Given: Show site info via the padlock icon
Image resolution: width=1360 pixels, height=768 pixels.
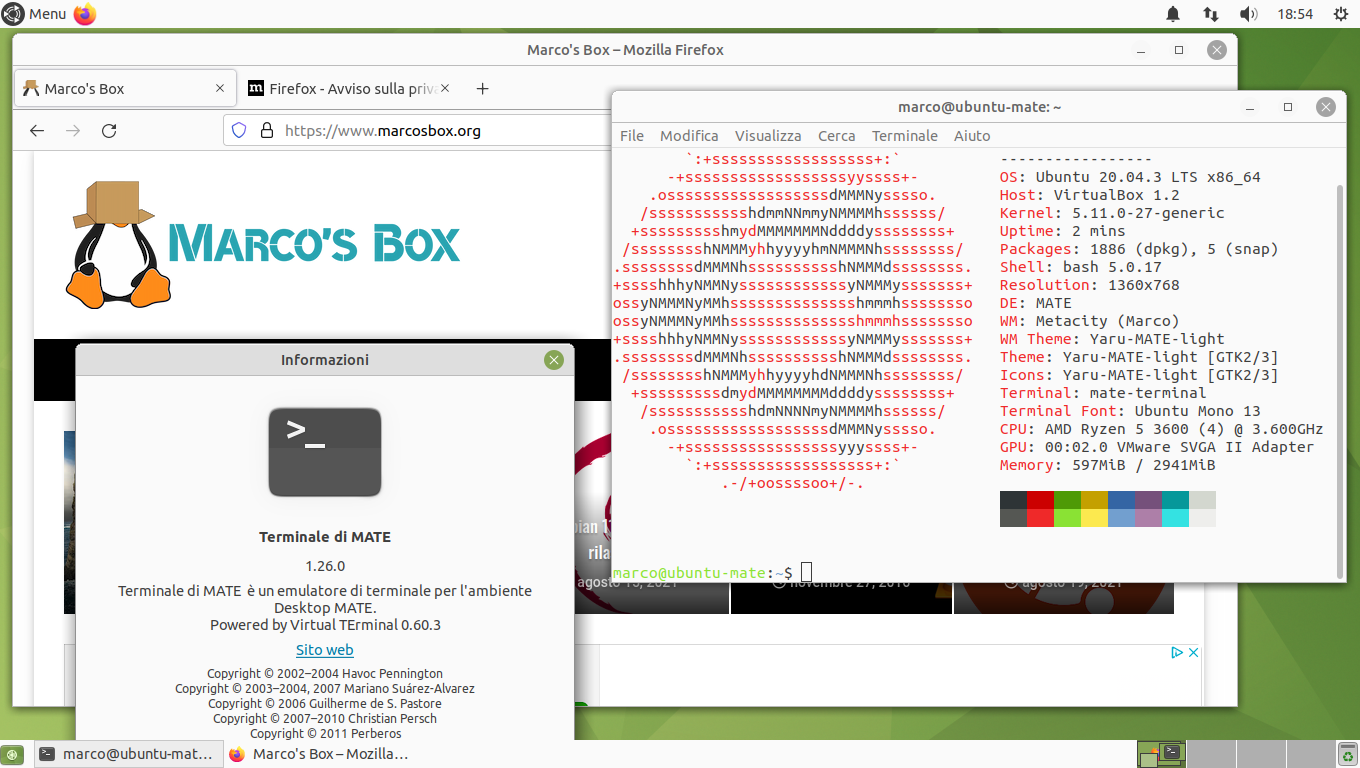Looking at the screenshot, I should pyautogui.click(x=266, y=130).
